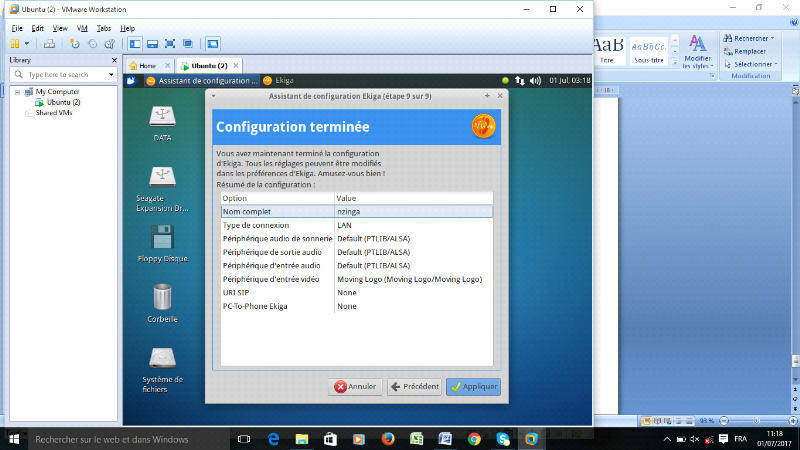Open the library search filter dropdown

(x=111, y=74)
